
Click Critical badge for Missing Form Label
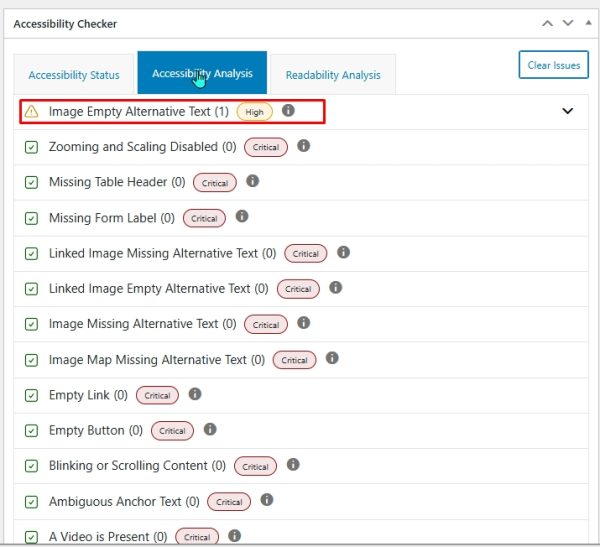tap(204, 219)
